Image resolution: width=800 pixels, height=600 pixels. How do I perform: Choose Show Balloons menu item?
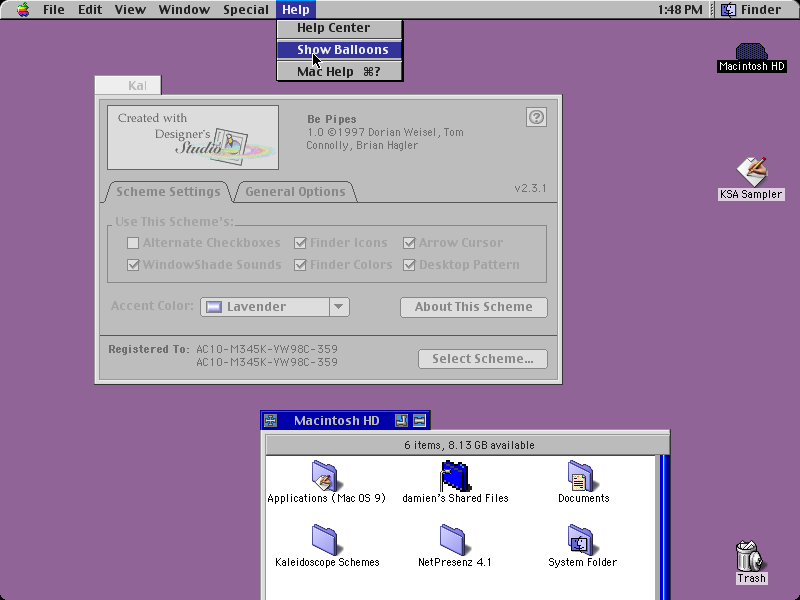click(x=340, y=49)
